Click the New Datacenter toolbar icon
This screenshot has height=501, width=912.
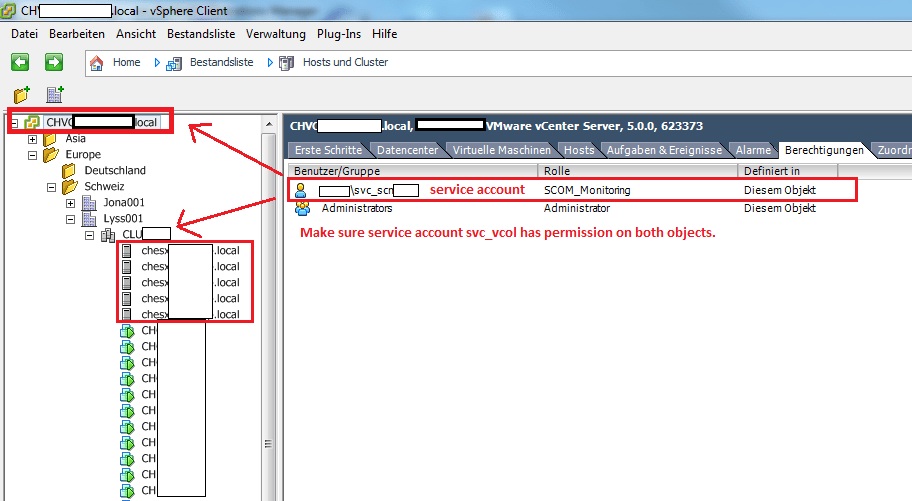pyautogui.click(x=55, y=94)
